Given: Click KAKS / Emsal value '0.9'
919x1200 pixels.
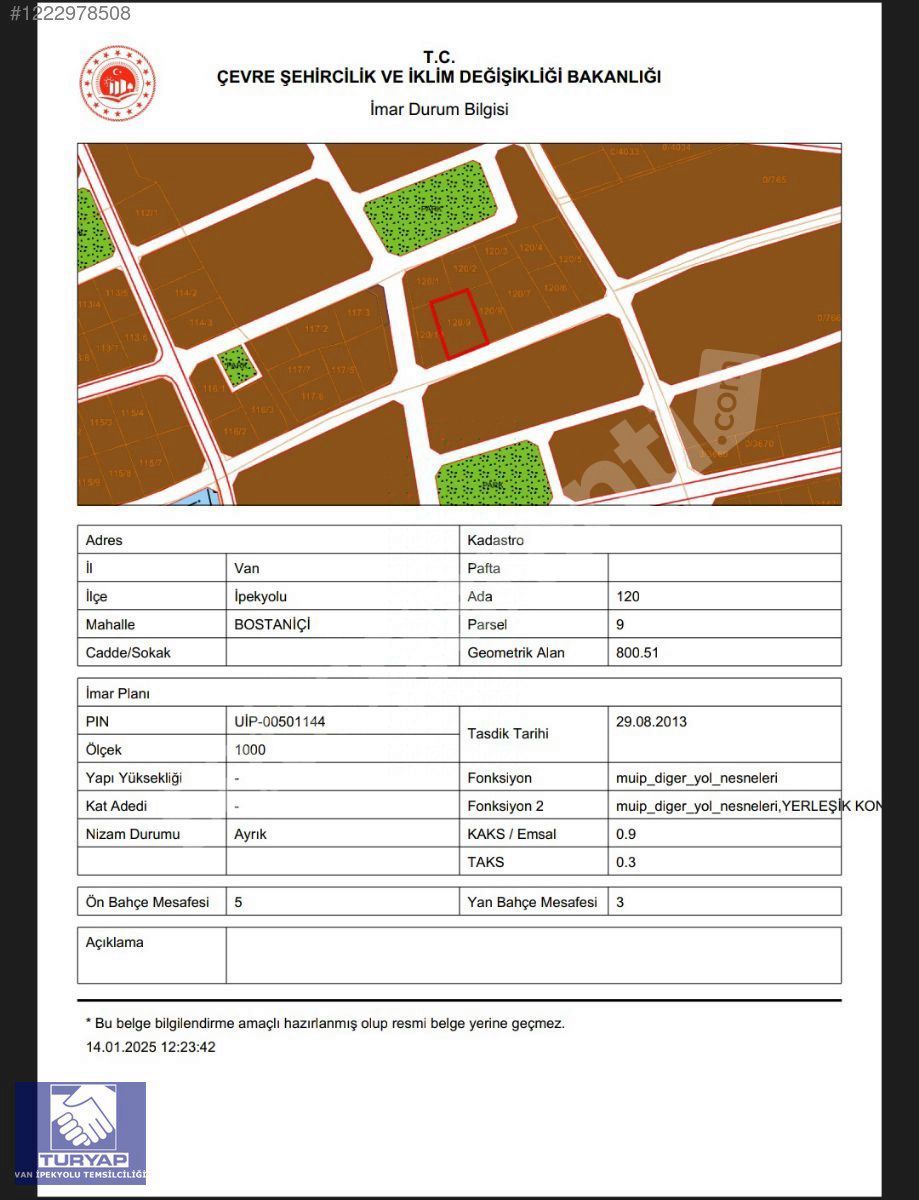Looking at the screenshot, I should [626, 833].
